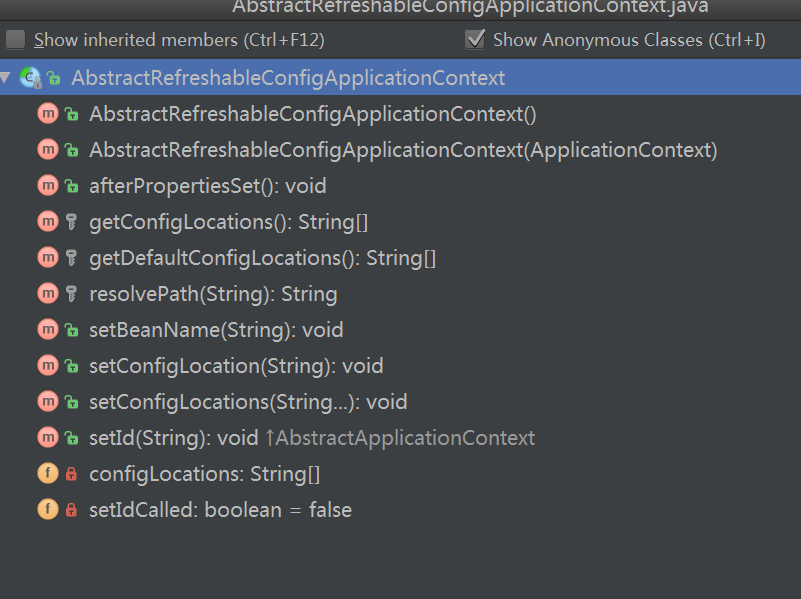Click the field icon beside setIdCalled
Screen dimensions: 801x599
[48, 510]
